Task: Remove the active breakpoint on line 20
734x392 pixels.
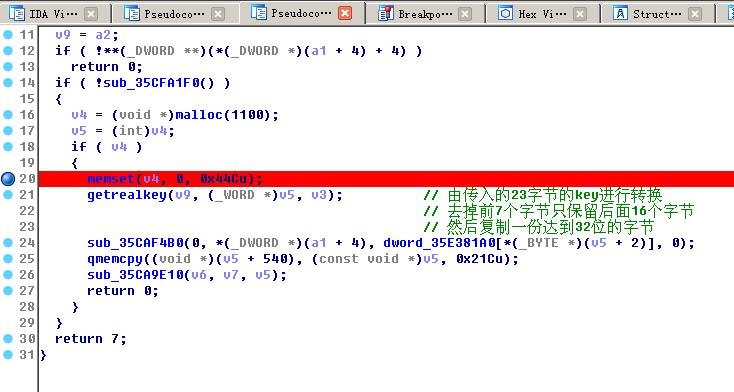Action: pos(8,179)
